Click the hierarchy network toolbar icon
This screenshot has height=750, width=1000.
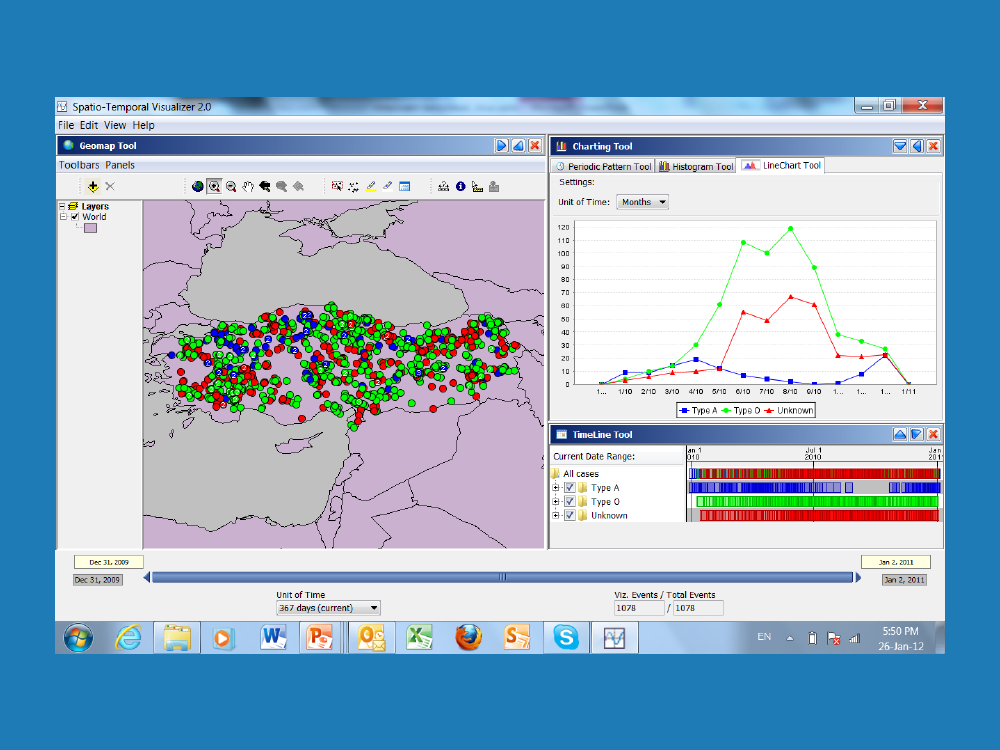tap(443, 186)
